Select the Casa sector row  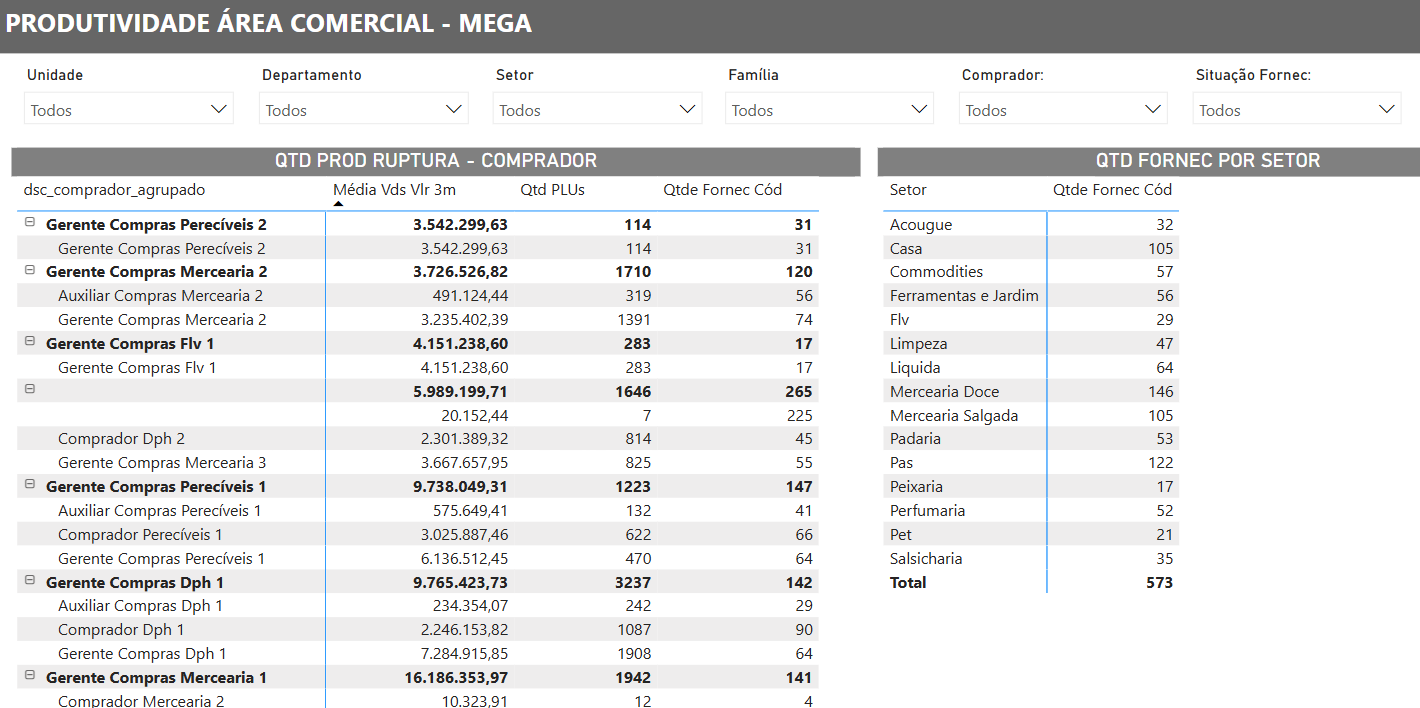[x=1031, y=248]
